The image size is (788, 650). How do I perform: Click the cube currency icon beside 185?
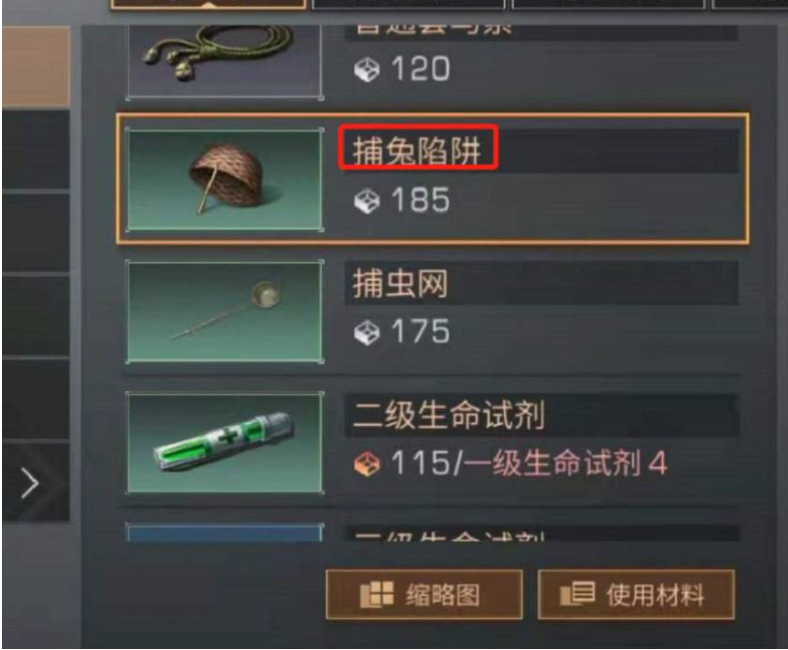tap(366, 201)
